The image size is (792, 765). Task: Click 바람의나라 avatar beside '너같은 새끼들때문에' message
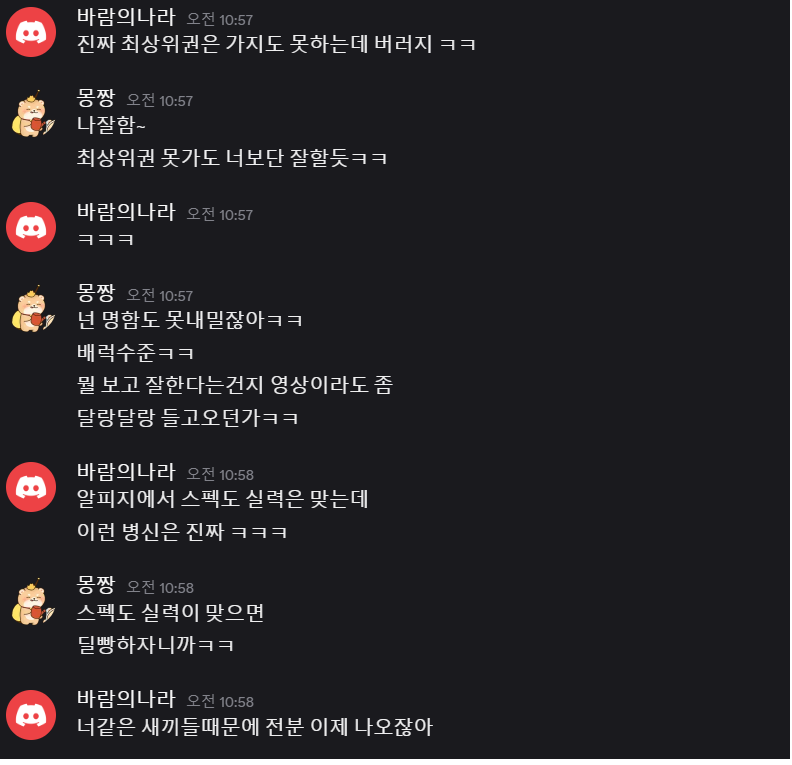[x=31, y=715]
